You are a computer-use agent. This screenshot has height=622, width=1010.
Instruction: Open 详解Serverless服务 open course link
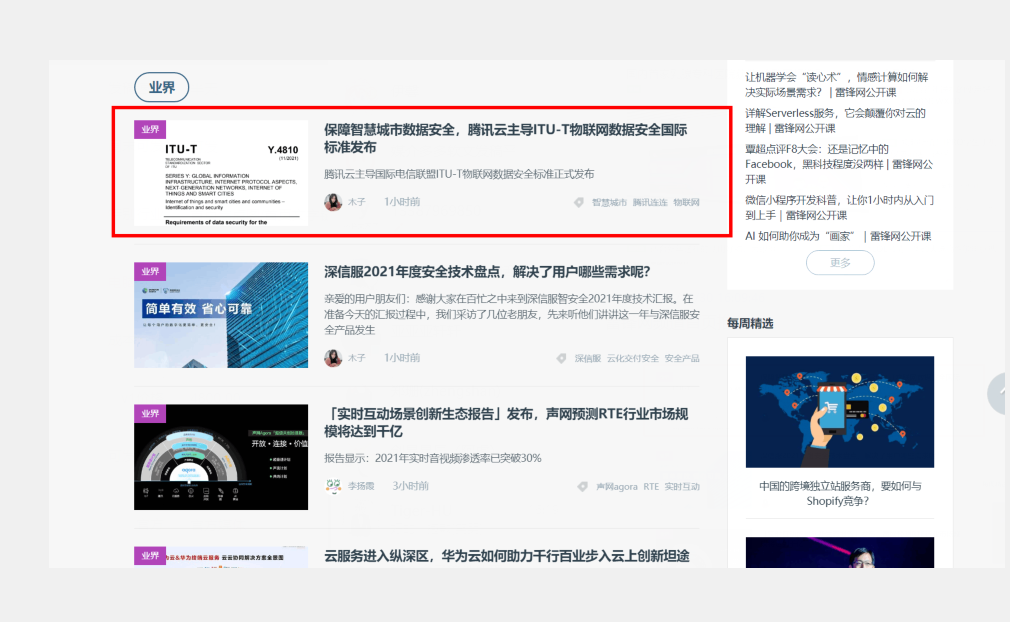pos(835,120)
